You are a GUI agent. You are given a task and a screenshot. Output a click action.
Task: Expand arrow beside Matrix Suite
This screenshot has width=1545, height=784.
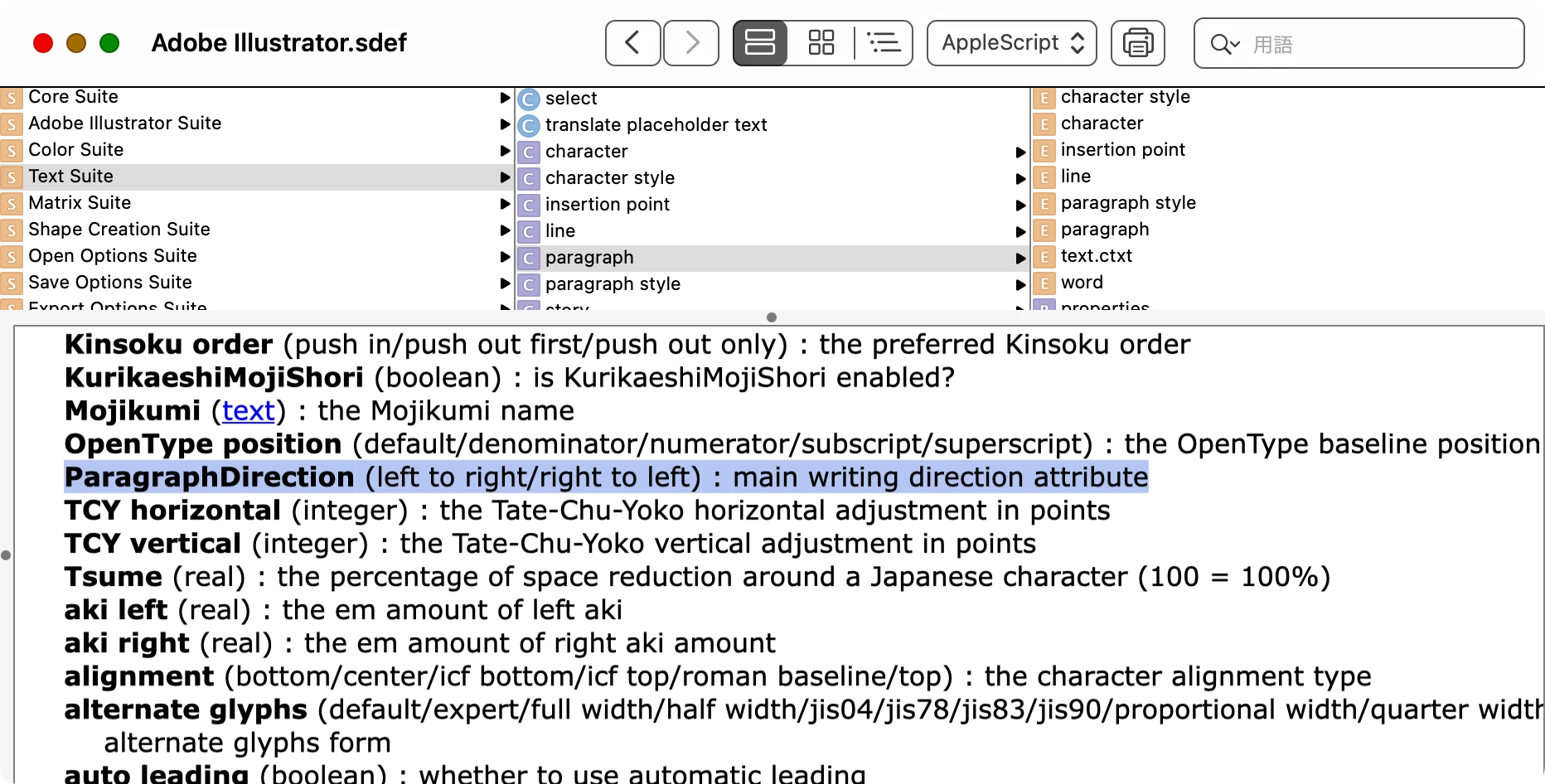point(505,204)
